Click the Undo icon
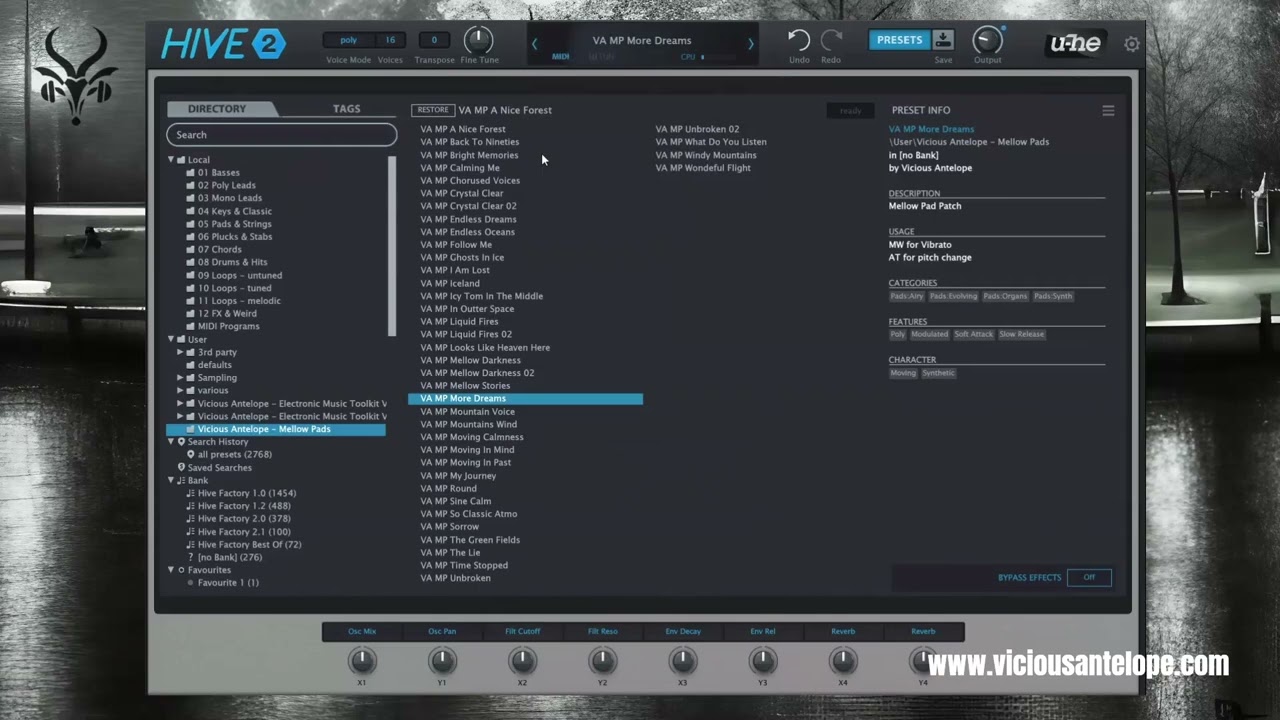The image size is (1280, 720). 799,40
